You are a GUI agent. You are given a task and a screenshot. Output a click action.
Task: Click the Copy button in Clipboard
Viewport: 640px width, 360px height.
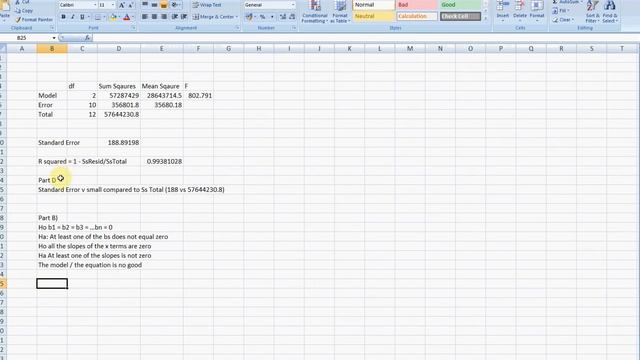click(24, 11)
